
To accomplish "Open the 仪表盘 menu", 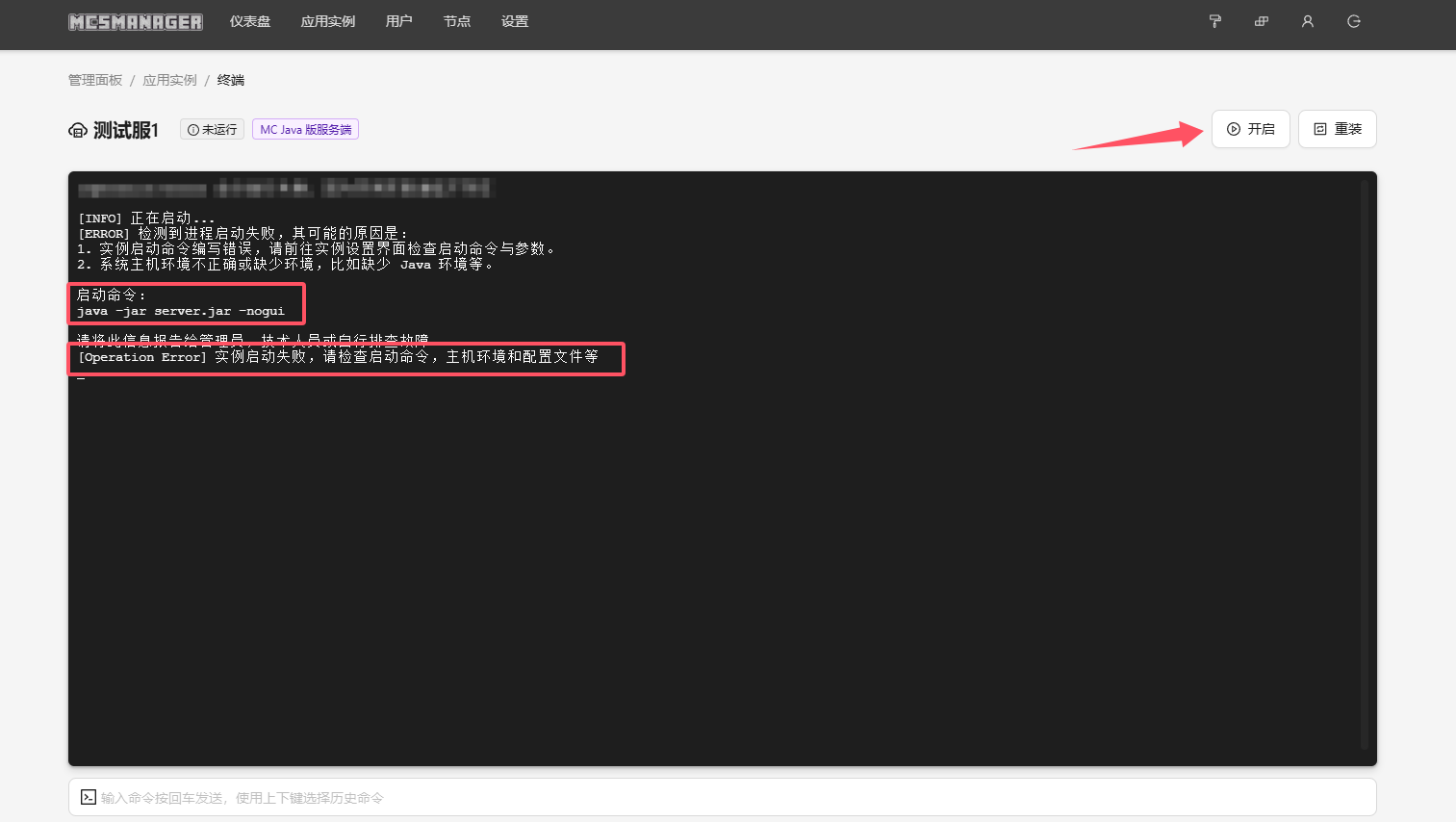I will coord(250,21).
